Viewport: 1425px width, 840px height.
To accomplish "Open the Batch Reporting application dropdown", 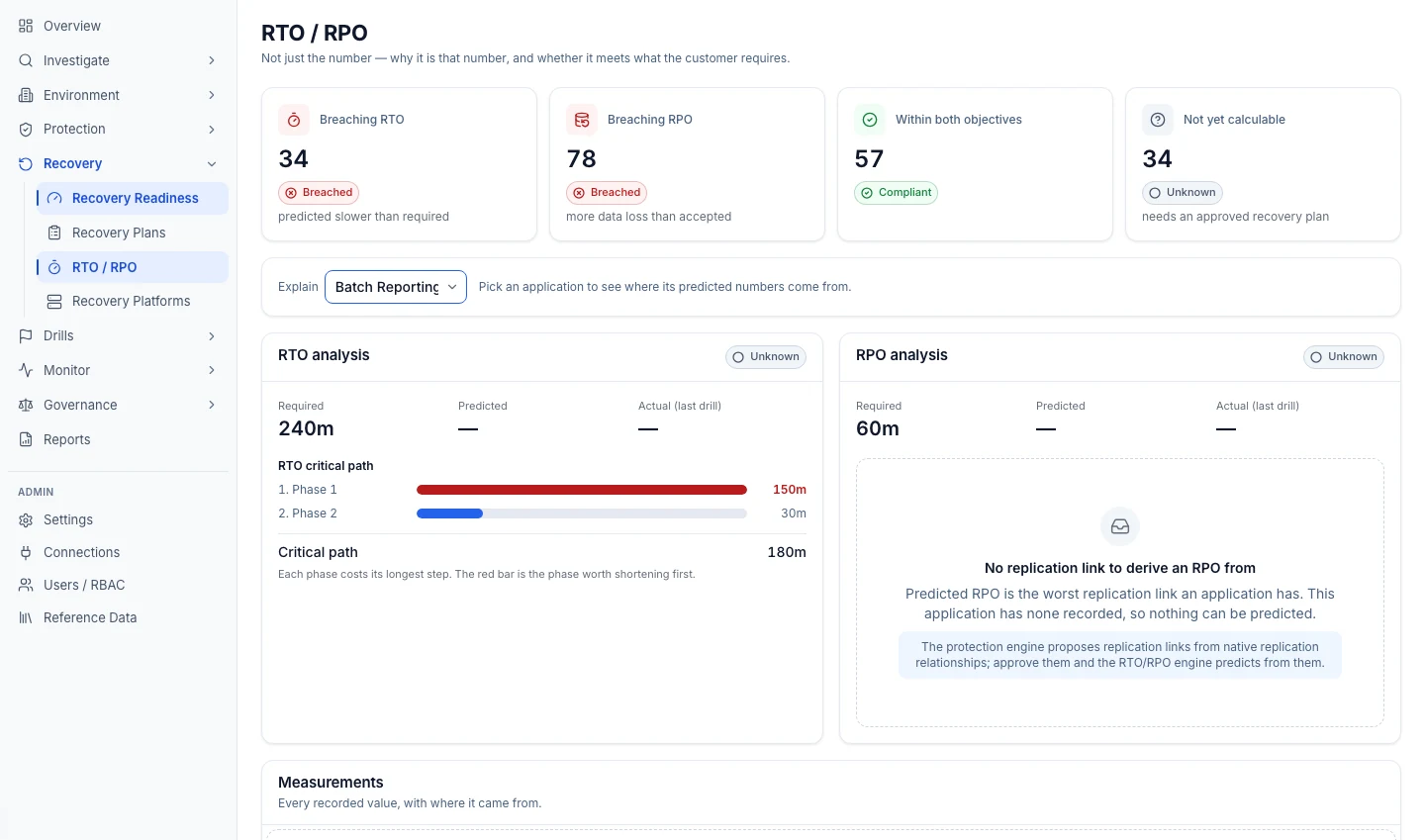I will pos(396,287).
